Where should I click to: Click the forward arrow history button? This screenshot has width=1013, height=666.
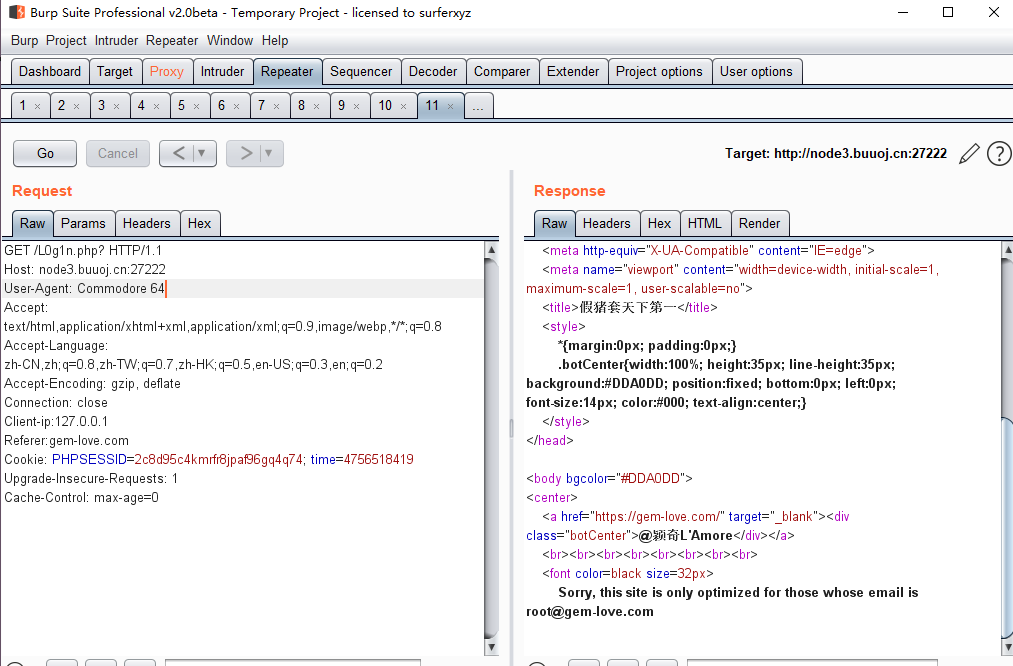pyautogui.click(x=245, y=153)
